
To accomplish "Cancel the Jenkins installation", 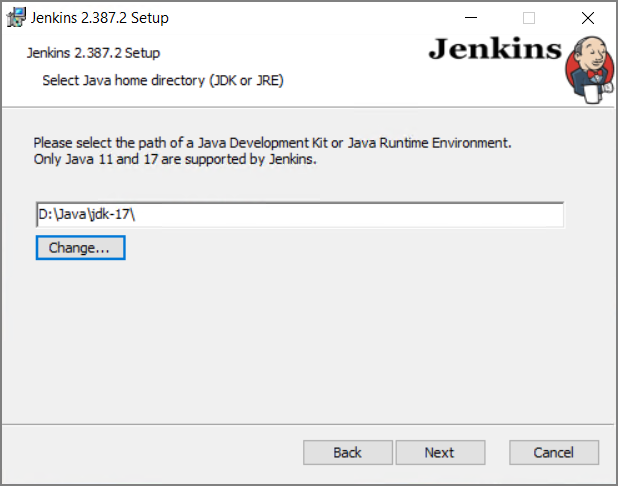I will [554, 452].
